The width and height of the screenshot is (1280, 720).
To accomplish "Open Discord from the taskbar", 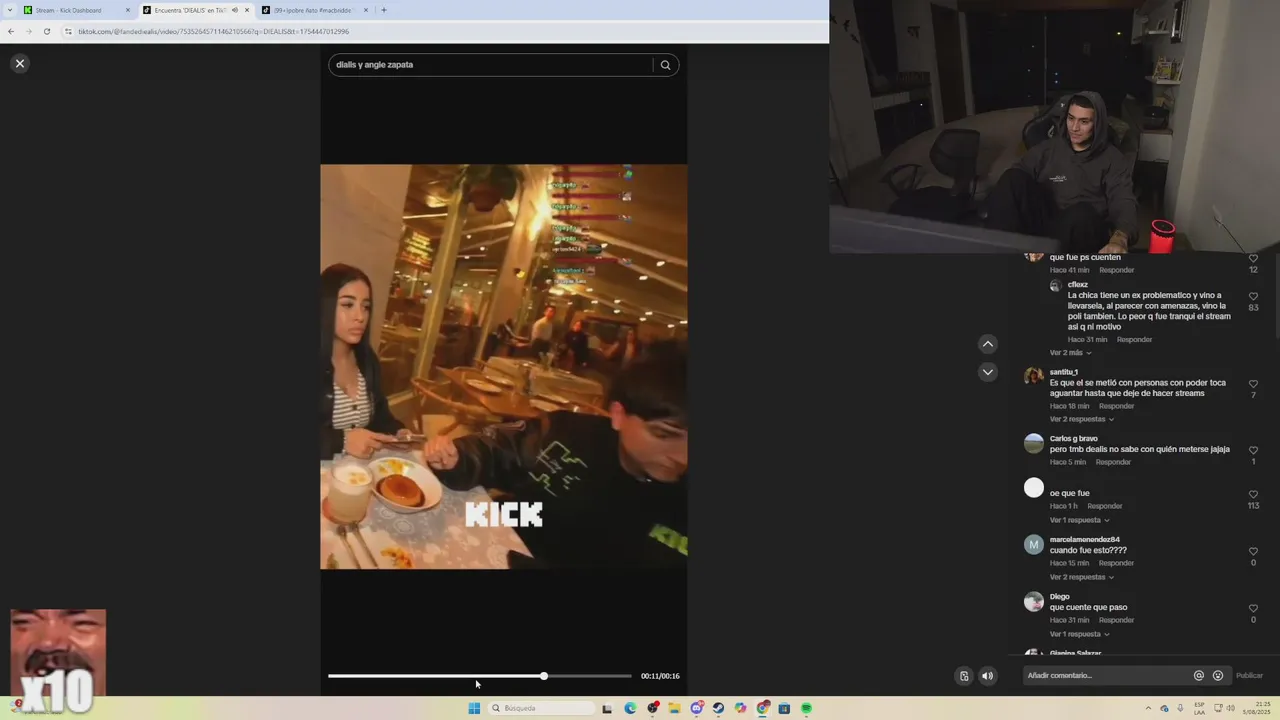I will [697, 708].
